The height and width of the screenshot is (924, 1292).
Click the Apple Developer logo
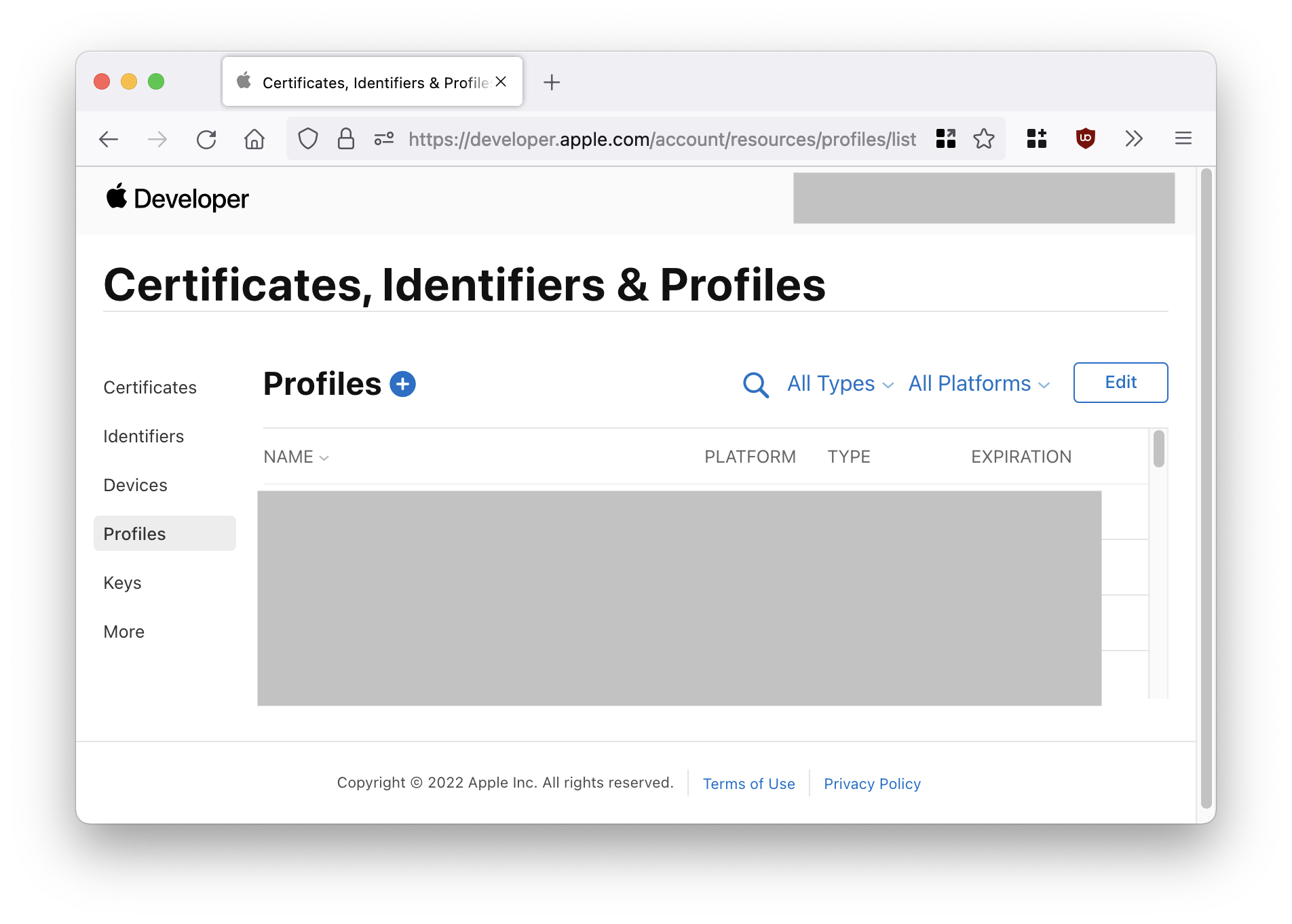178,198
